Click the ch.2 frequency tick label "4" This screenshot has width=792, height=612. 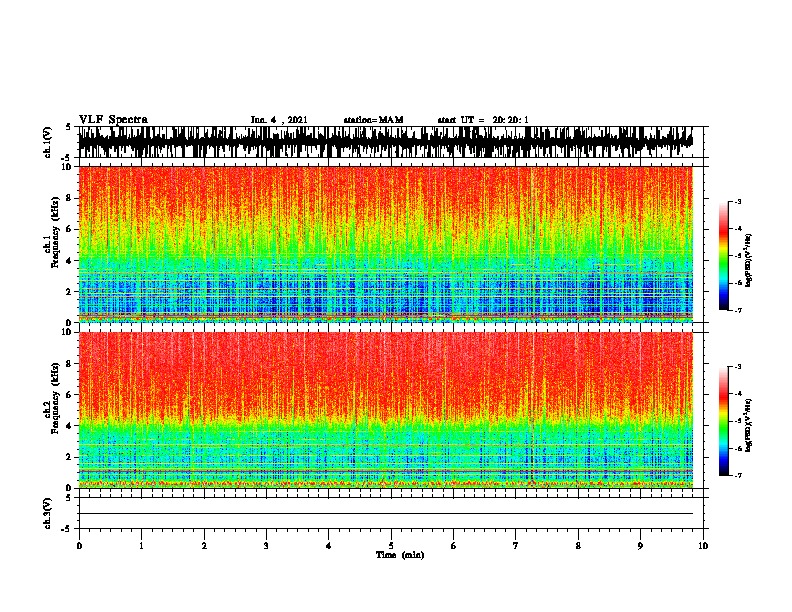tap(70, 426)
